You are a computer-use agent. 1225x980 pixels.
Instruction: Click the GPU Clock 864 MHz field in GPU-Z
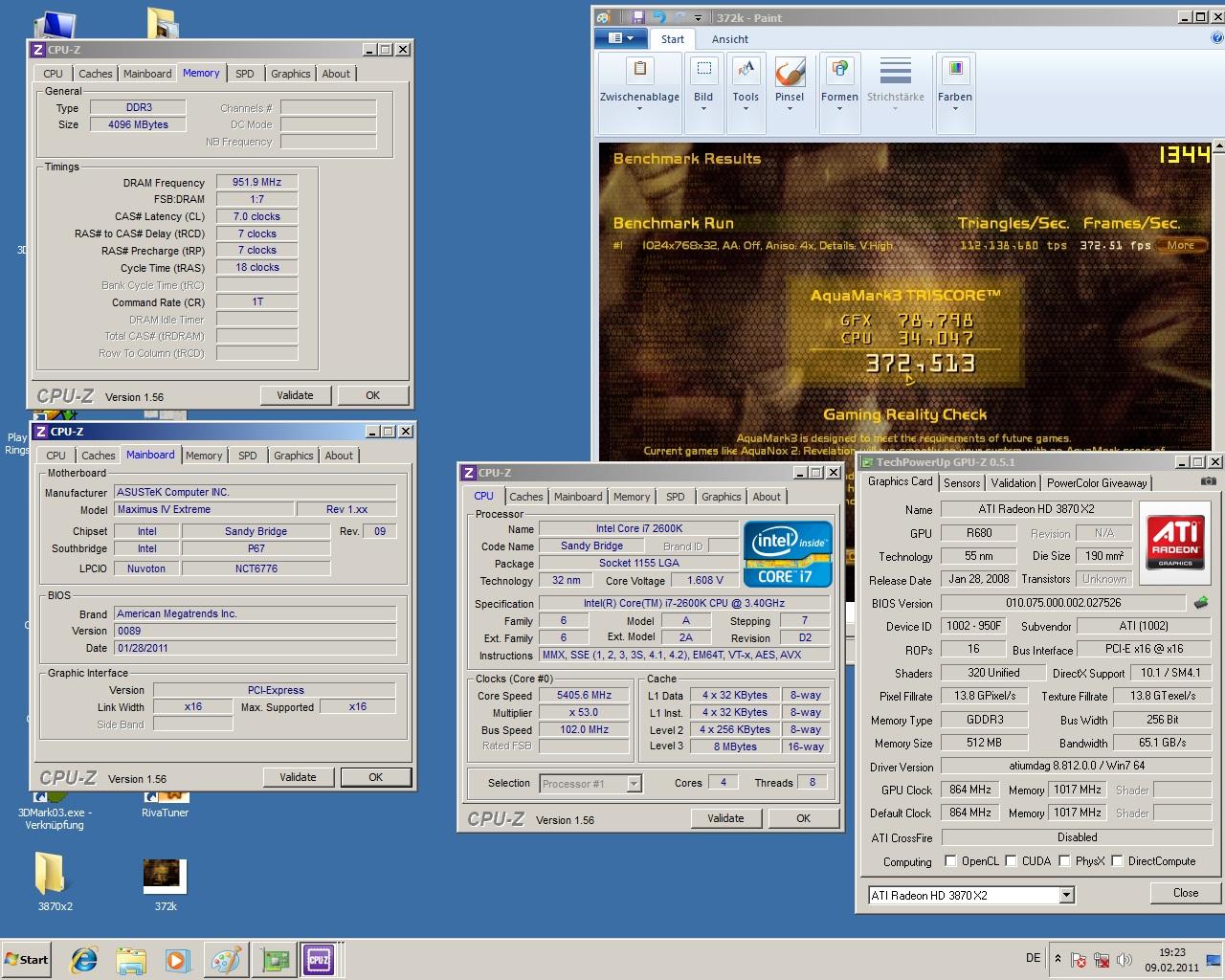970,790
